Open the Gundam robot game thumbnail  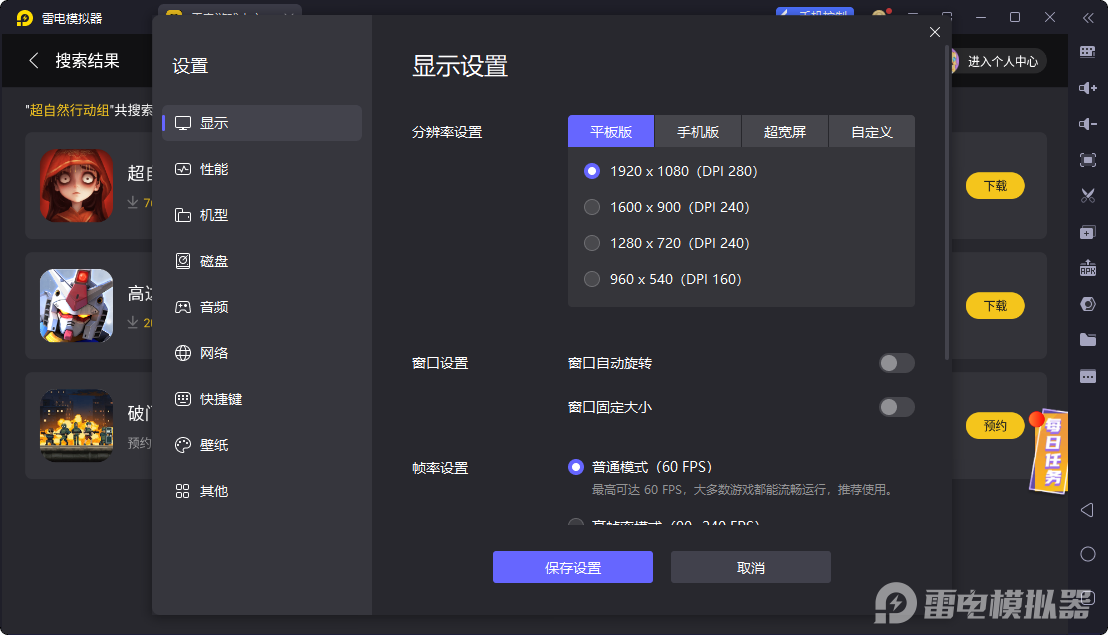coord(76,306)
